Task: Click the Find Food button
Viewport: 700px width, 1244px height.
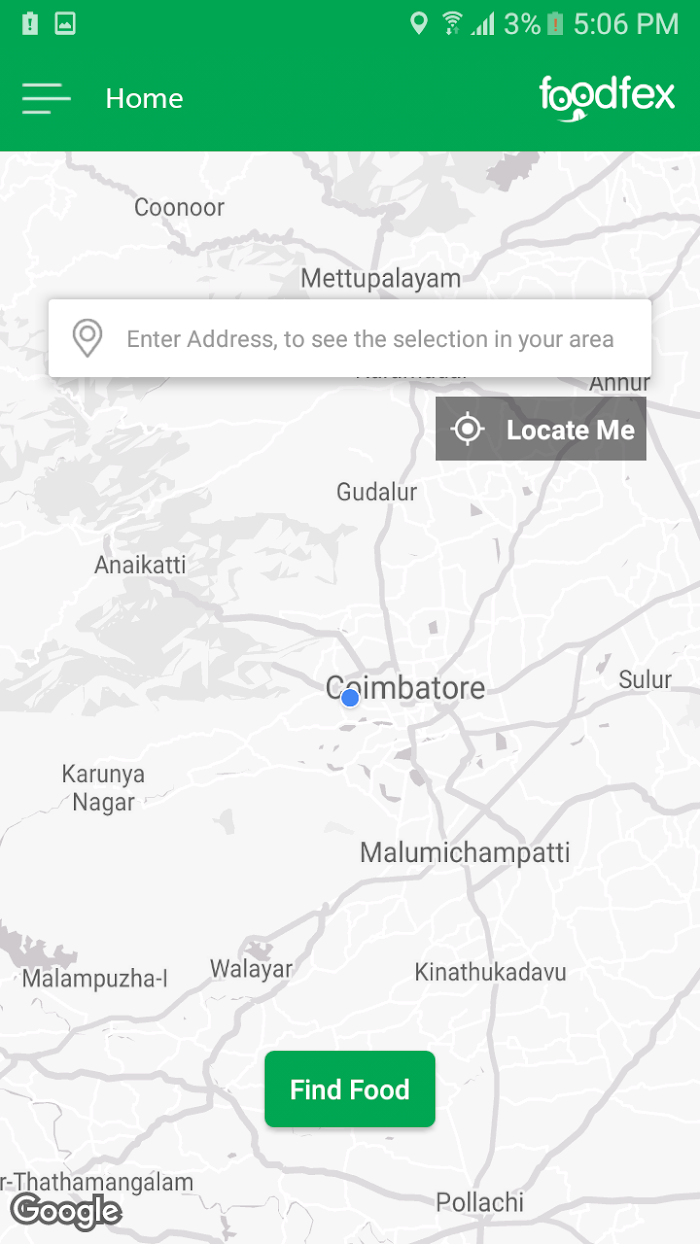Action: (x=350, y=1089)
